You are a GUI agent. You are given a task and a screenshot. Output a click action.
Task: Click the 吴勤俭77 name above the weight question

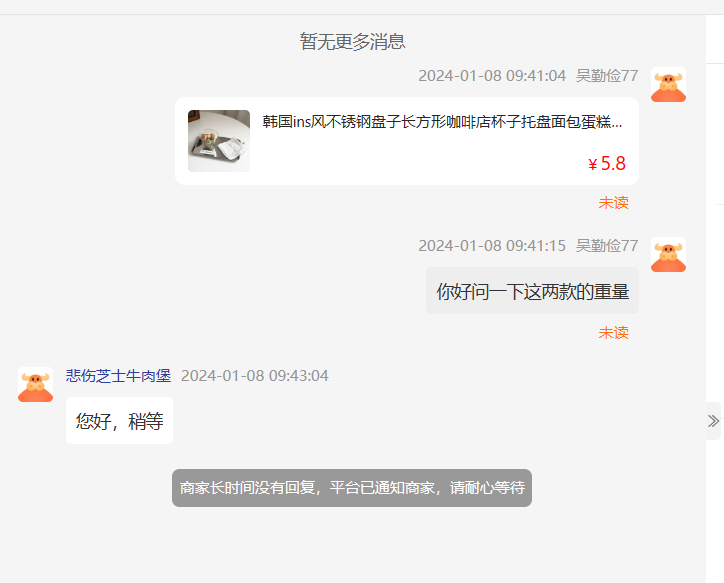pyautogui.click(x=607, y=246)
